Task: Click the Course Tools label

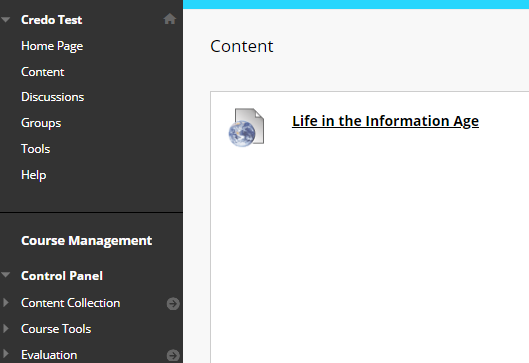Action: [56, 329]
